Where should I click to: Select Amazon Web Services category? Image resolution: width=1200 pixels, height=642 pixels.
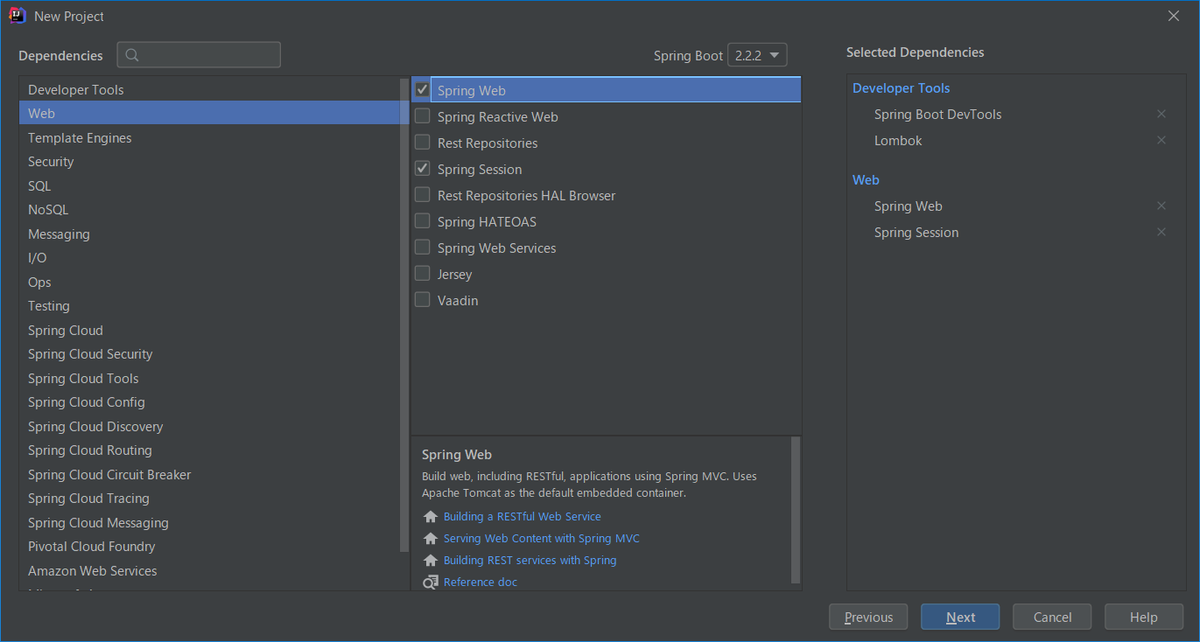pyautogui.click(x=209, y=571)
